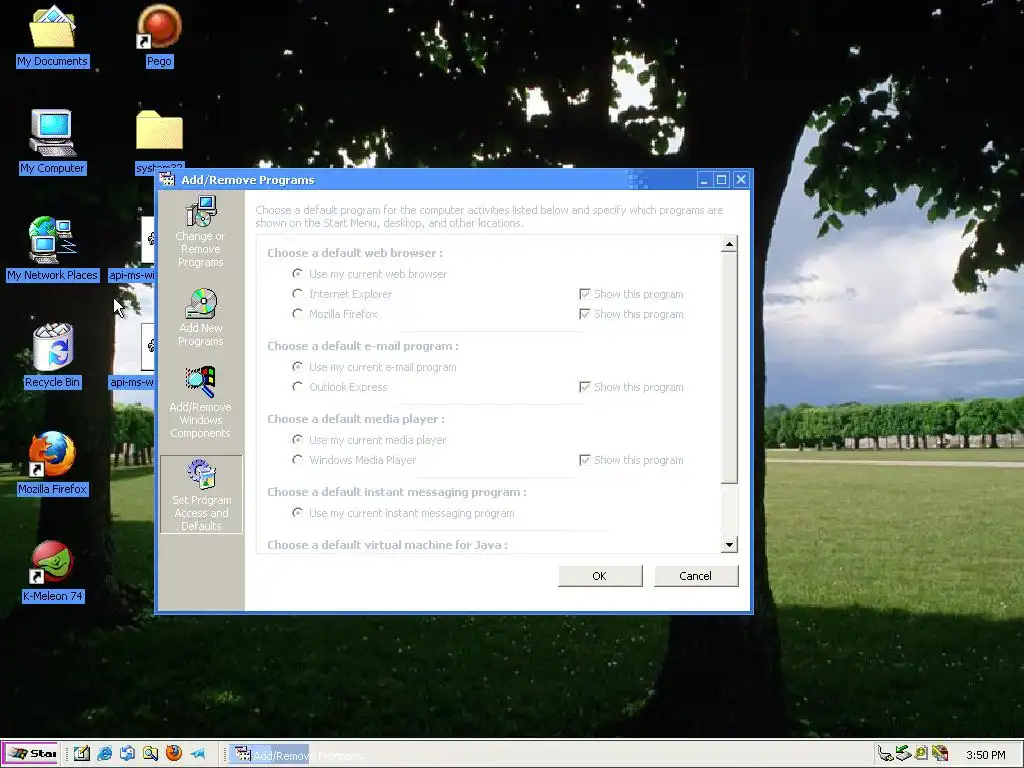Choose Use my current media player
The height and width of the screenshot is (768, 1024).
[369, 440]
